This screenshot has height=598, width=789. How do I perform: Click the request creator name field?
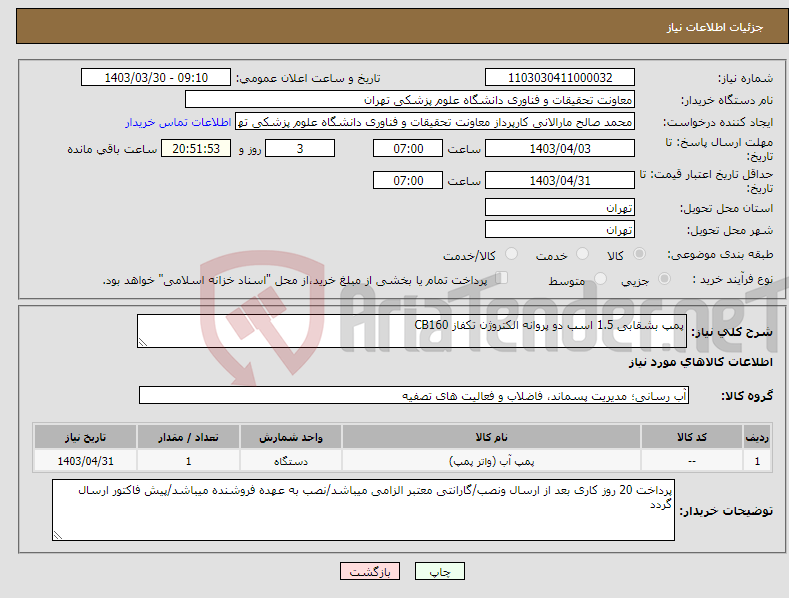click(x=435, y=122)
